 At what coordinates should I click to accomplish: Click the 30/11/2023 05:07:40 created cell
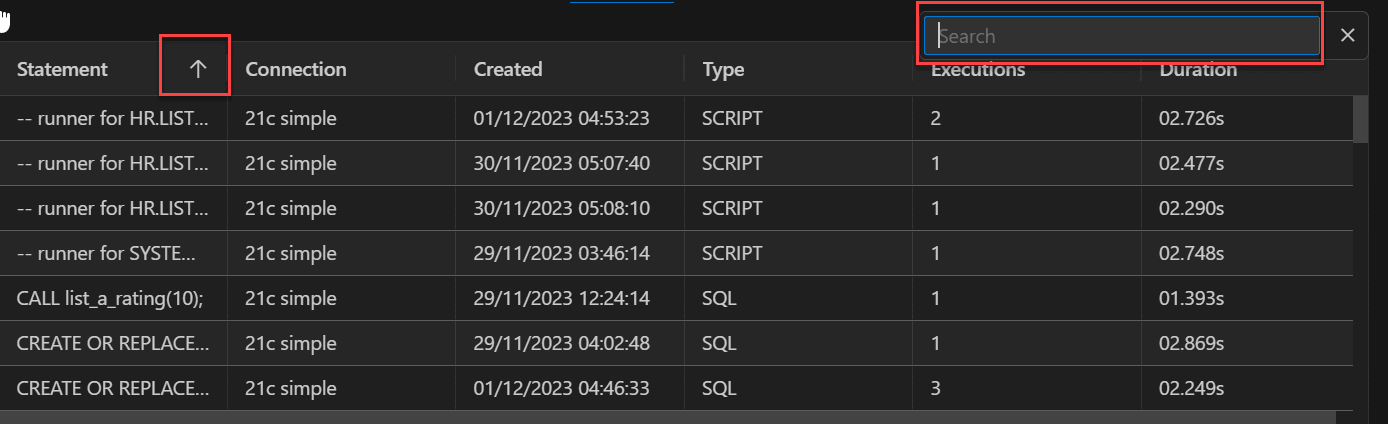click(561, 164)
